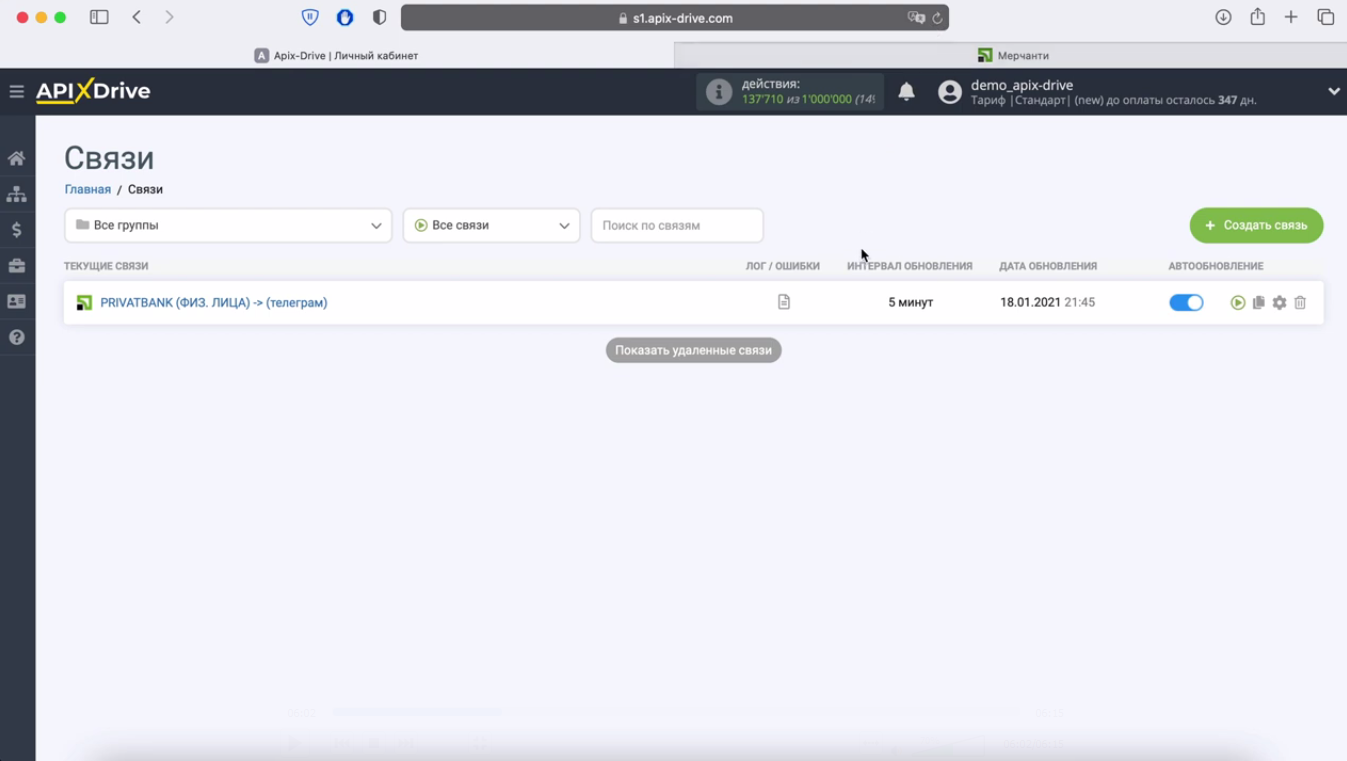Expand the "Все связи" dropdown

tap(492, 225)
